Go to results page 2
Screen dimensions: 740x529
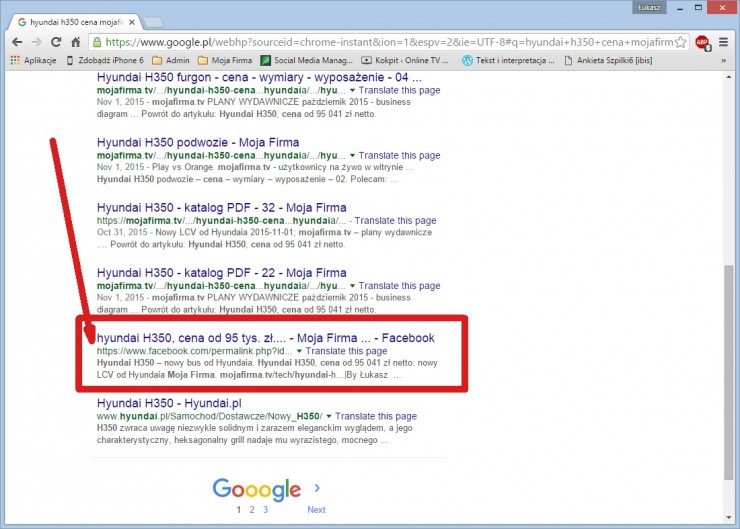(252, 510)
